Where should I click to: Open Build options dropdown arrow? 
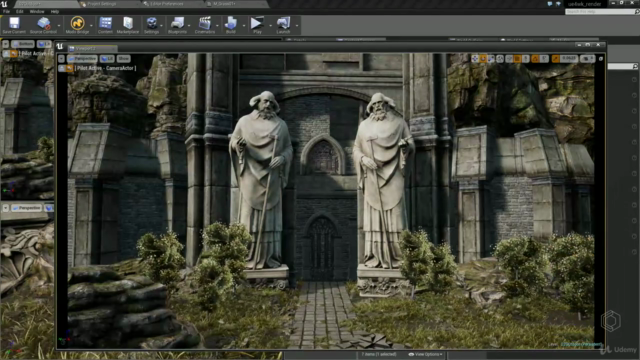tap(244, 25)
